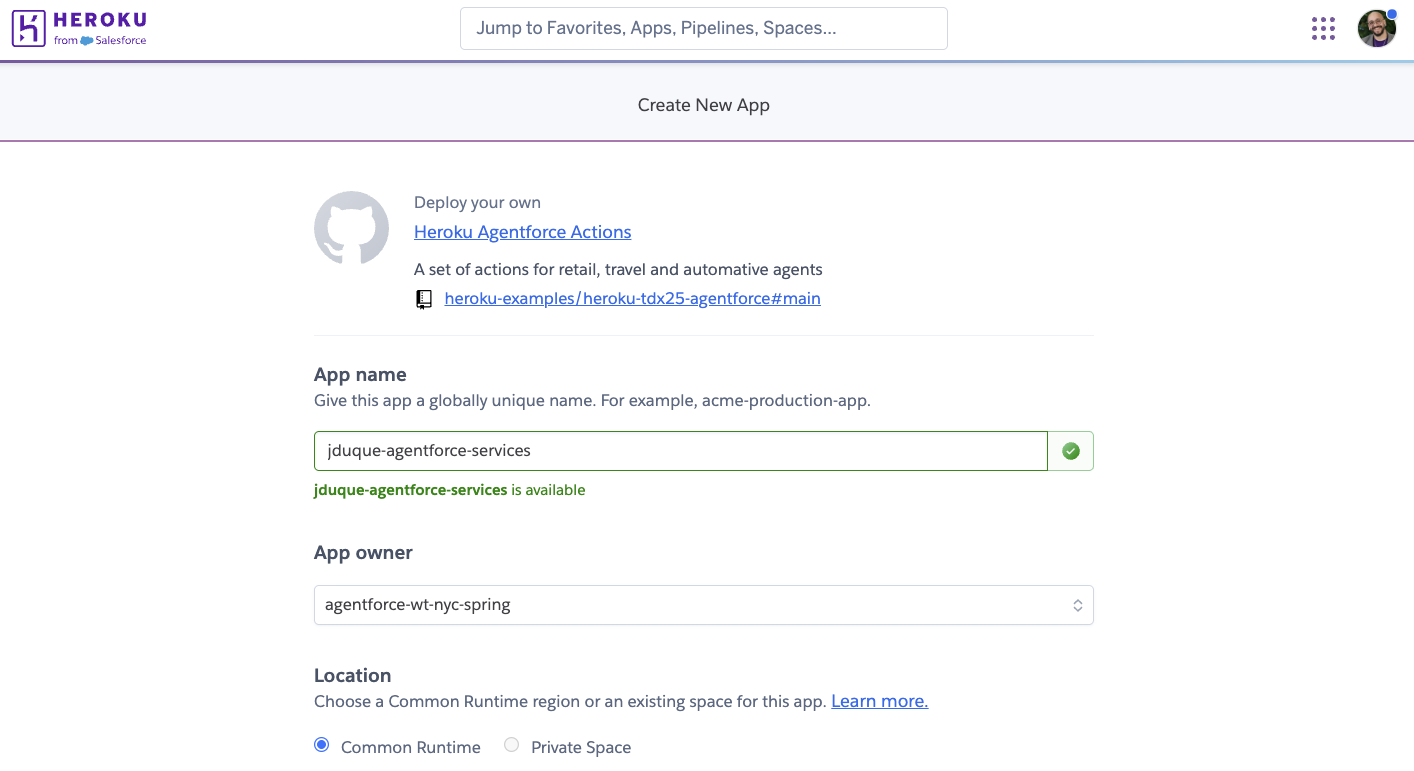Click the Heroku logo in the header

click(x=79, y=28)
